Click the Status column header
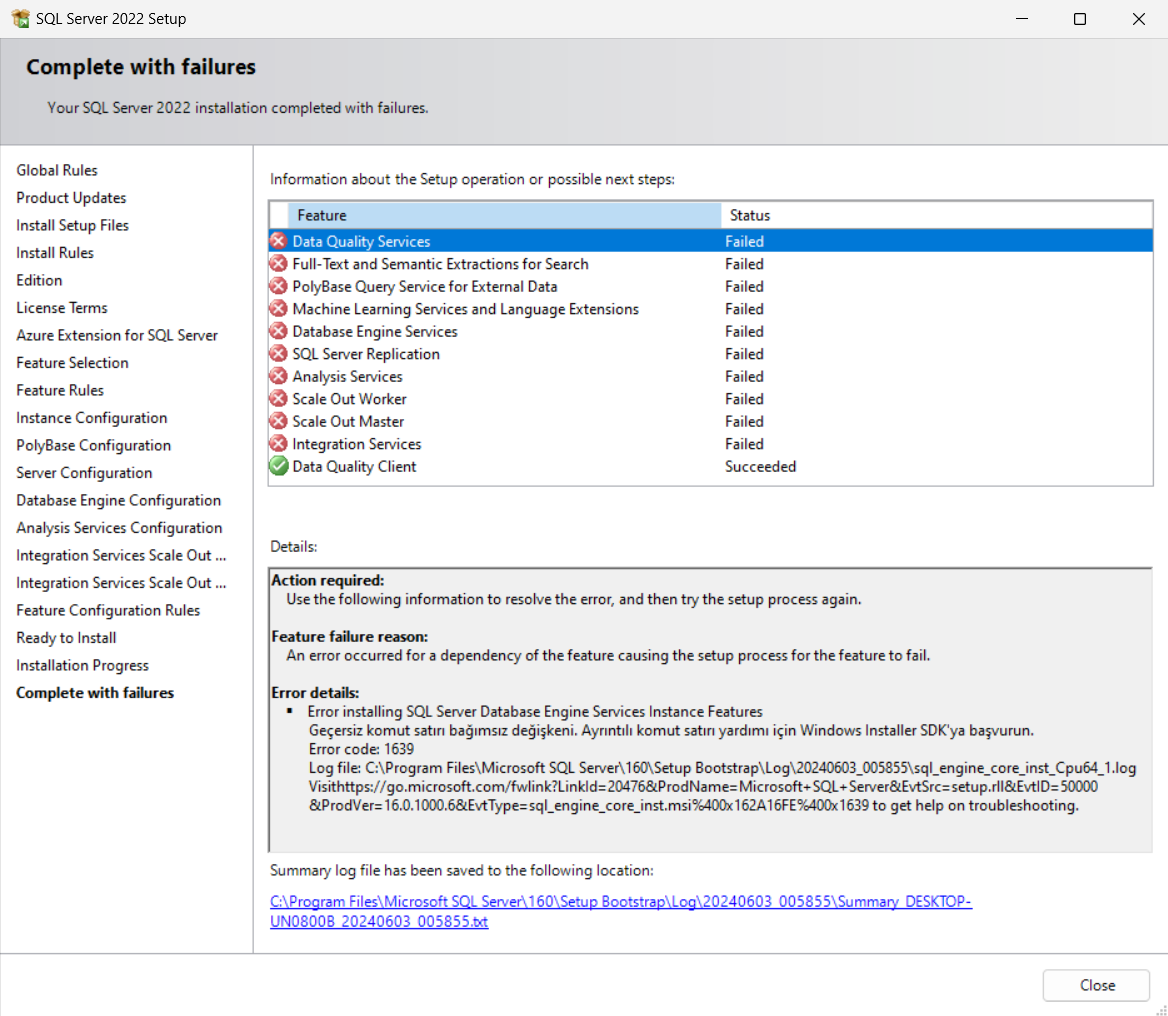 936,215
